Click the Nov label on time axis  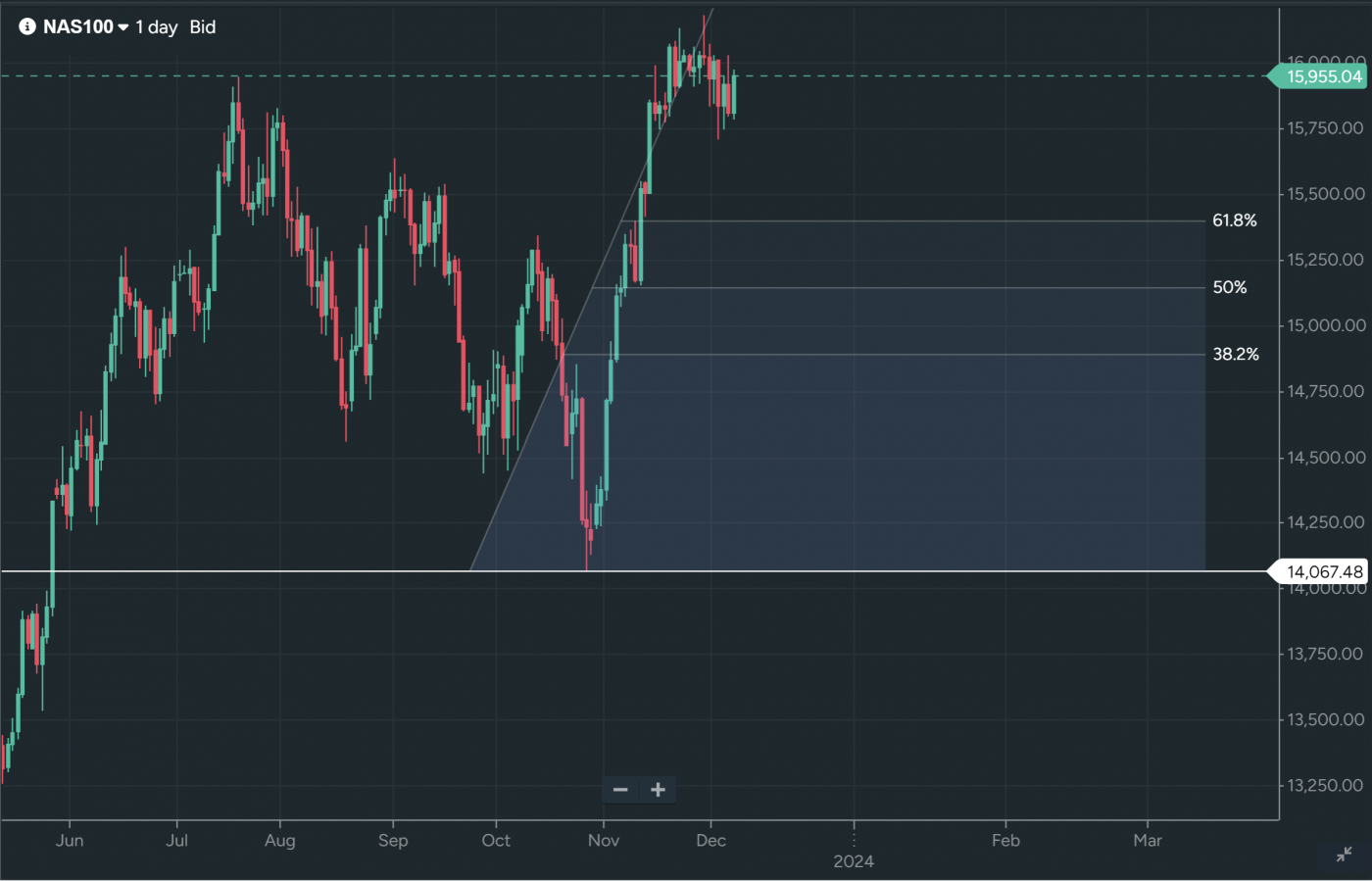pos(604,841)
